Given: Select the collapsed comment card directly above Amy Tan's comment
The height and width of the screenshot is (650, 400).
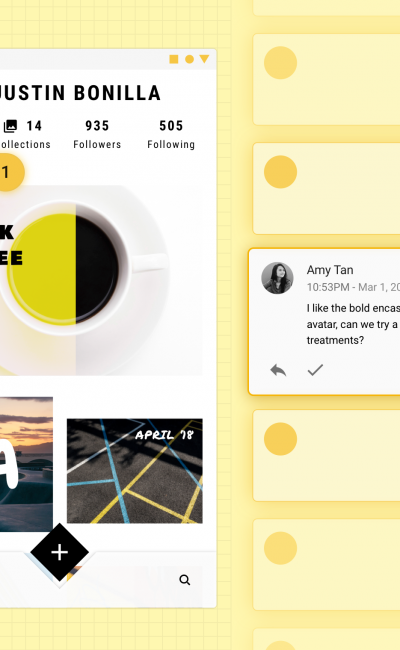Looking at the screenshot, I should (326, 189).
